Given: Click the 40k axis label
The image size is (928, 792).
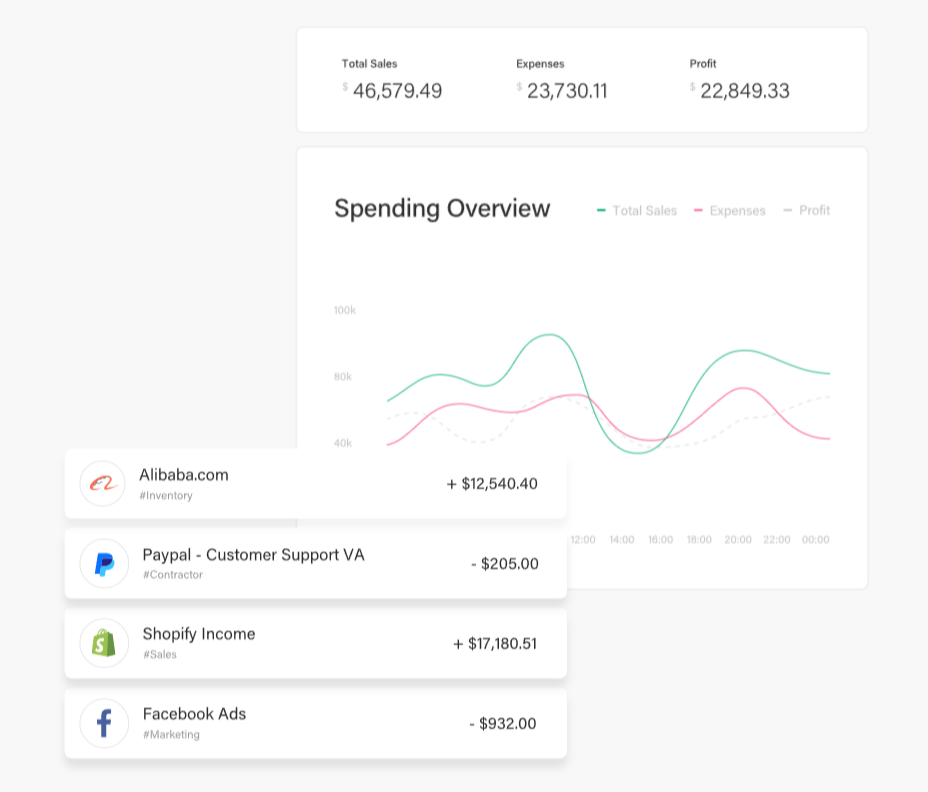Looking at the screenshot, I should click(343, 443).
